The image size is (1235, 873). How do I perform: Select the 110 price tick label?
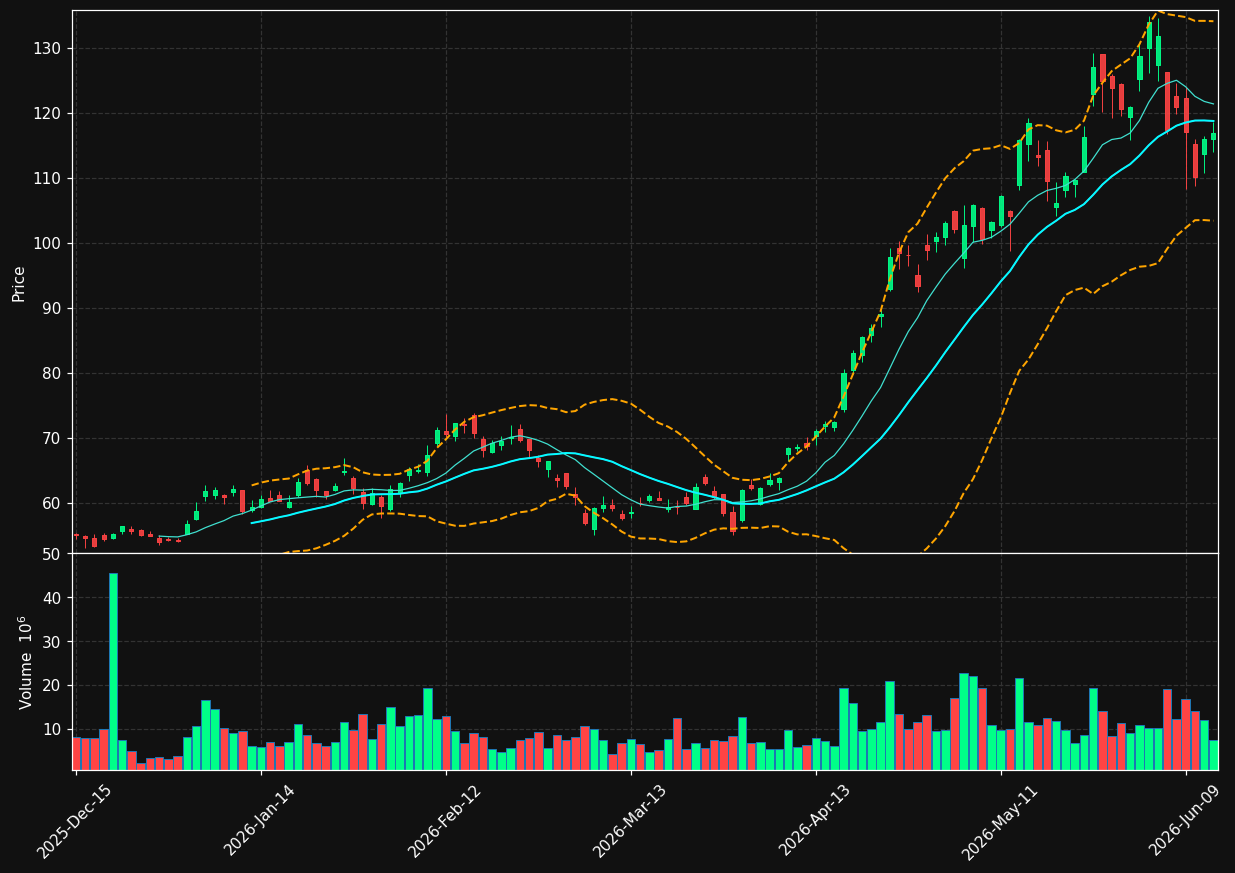[x=46, y=179]
